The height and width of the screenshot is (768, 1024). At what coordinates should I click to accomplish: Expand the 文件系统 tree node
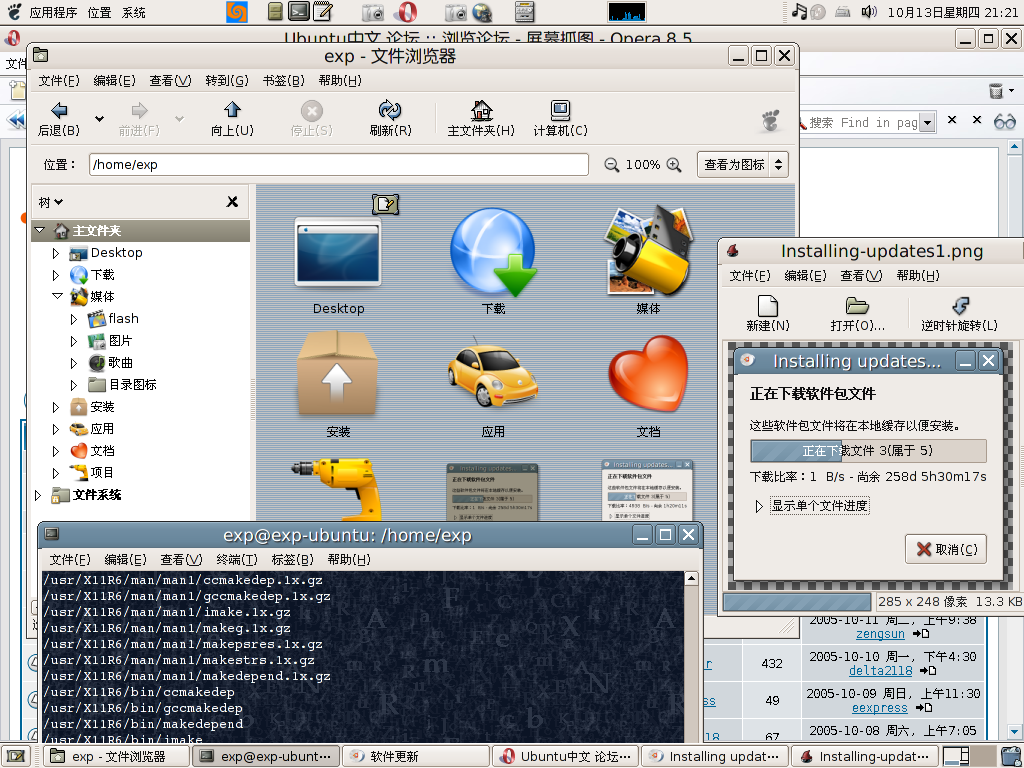[39, 495]
